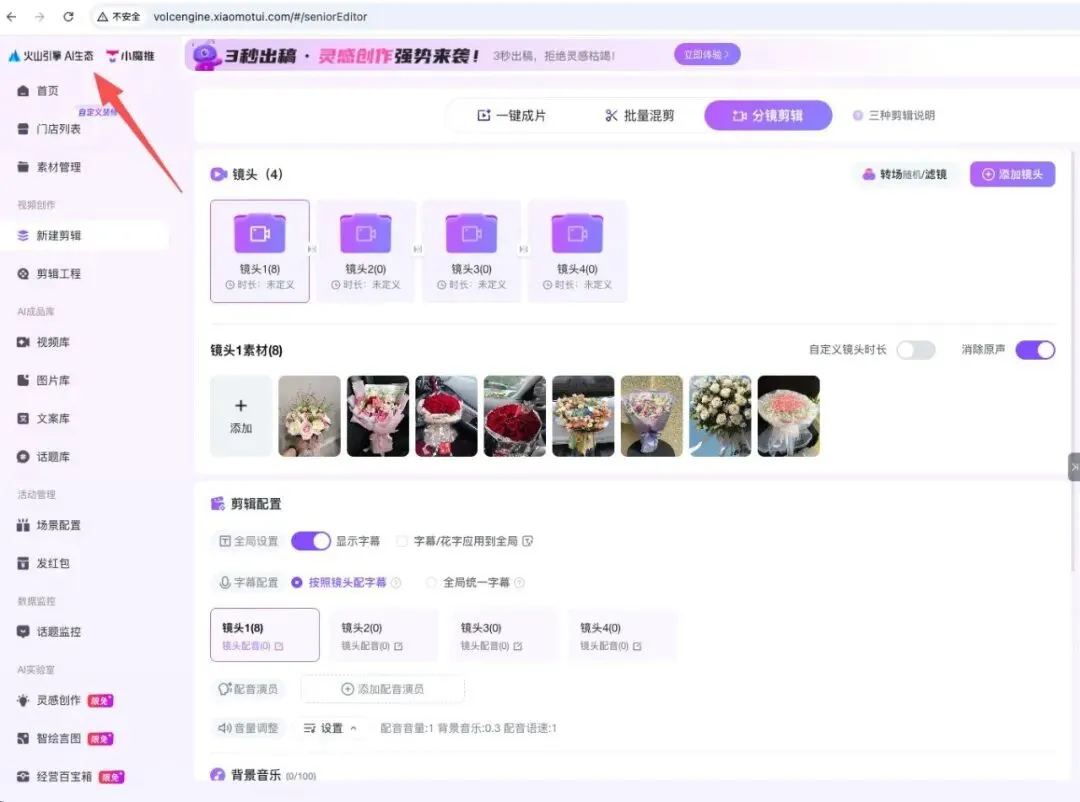Viewport: 1080px width, 802px height.
Task: Open 视频库 from the sidebar
Action: pyautogui.click(x=47, y=344)
